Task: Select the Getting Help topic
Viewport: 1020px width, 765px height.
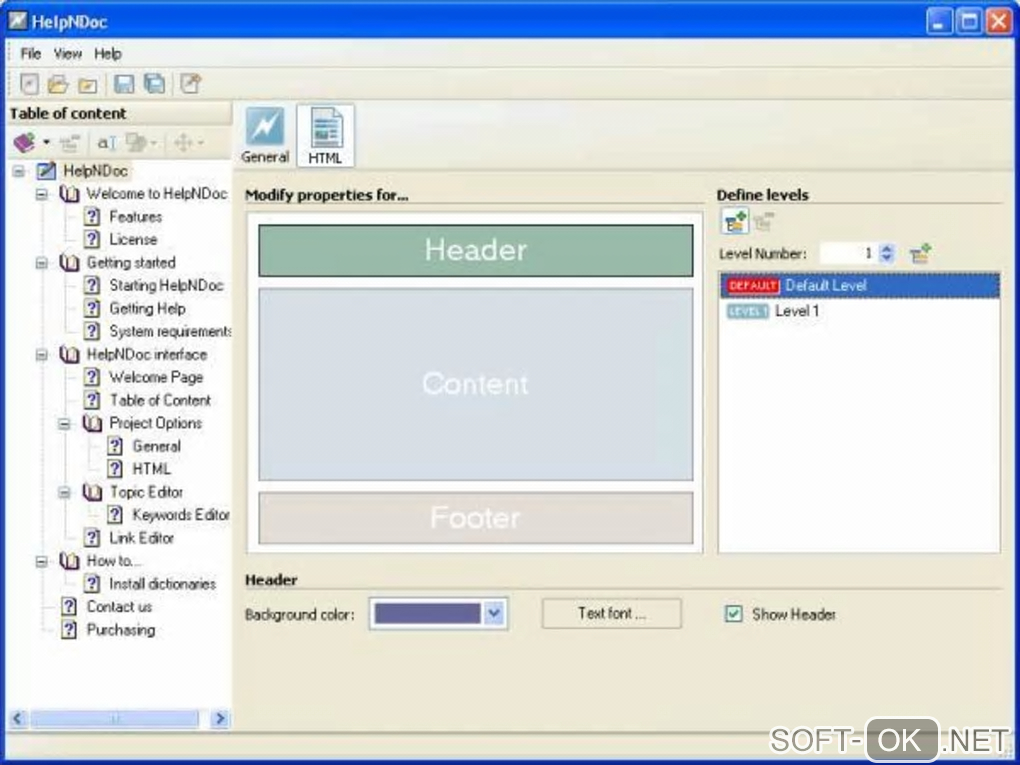Action: tap(148, 308)
